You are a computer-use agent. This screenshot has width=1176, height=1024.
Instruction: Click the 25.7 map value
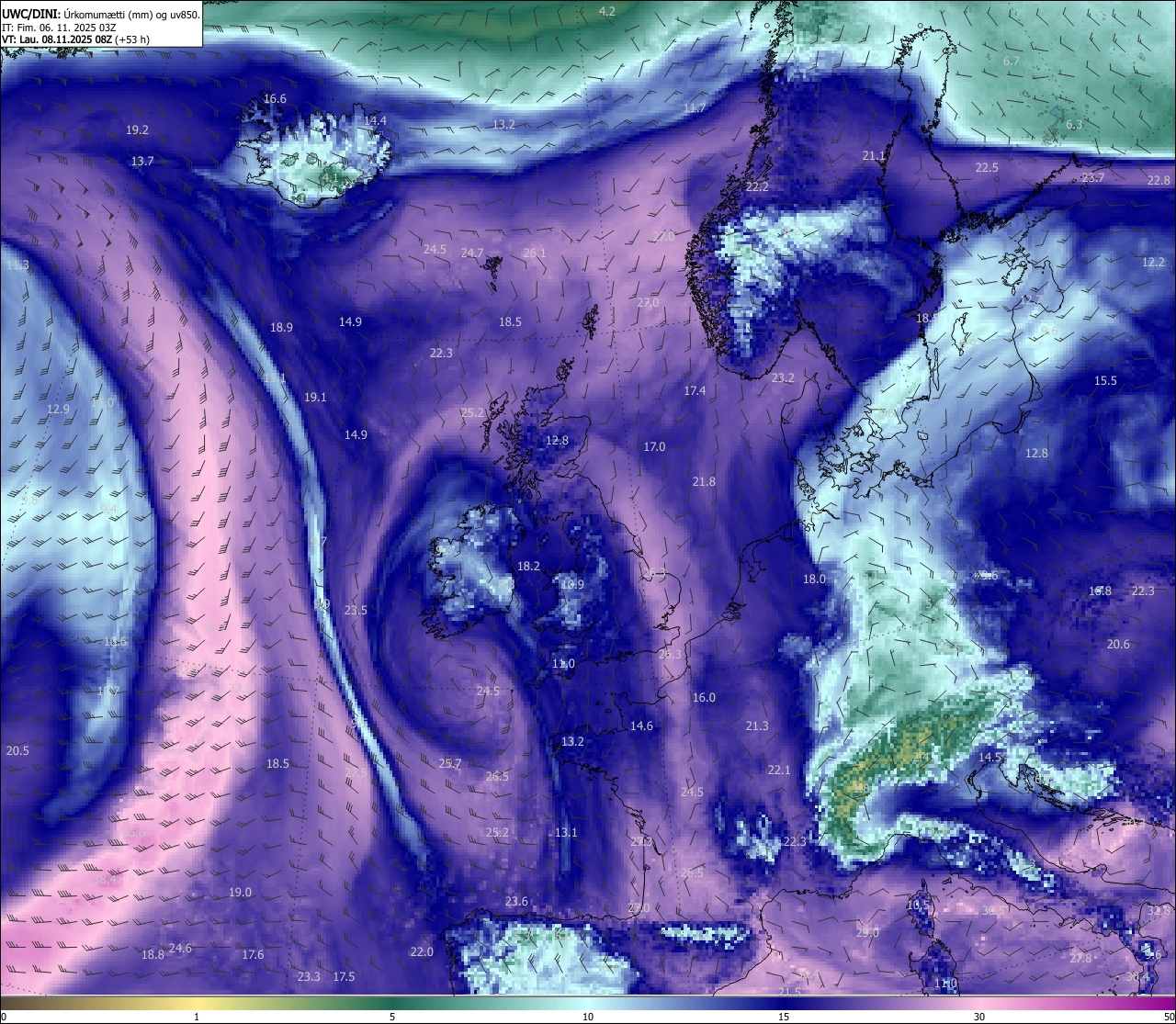pyautogui.click(x=450, y=763)
